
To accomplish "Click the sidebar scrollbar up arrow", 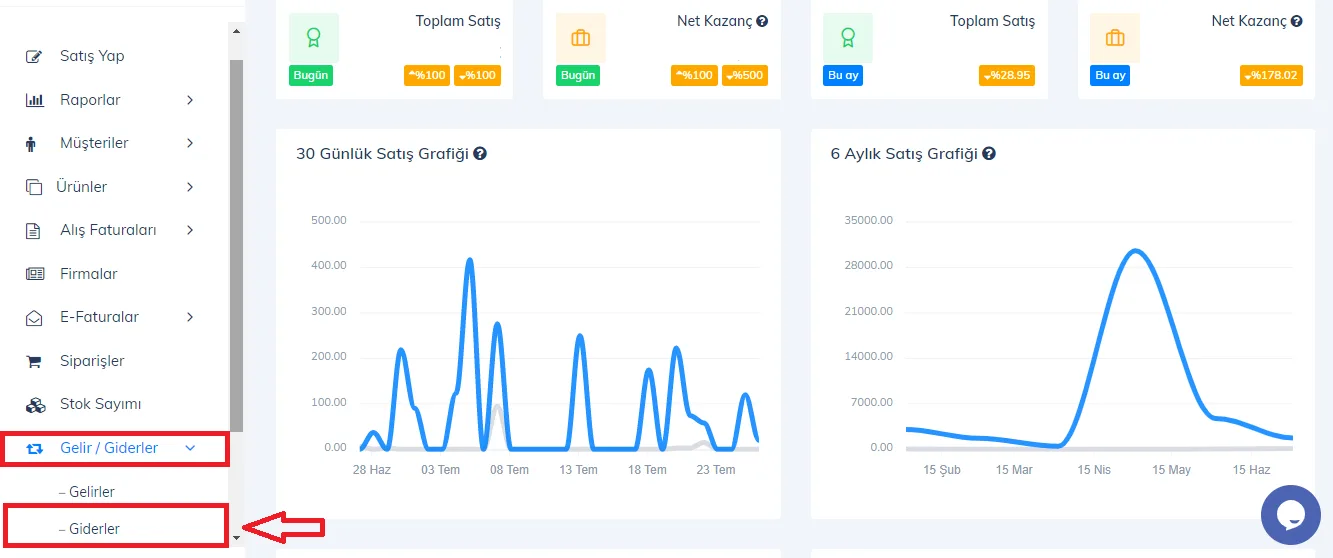I will [237, 31].
